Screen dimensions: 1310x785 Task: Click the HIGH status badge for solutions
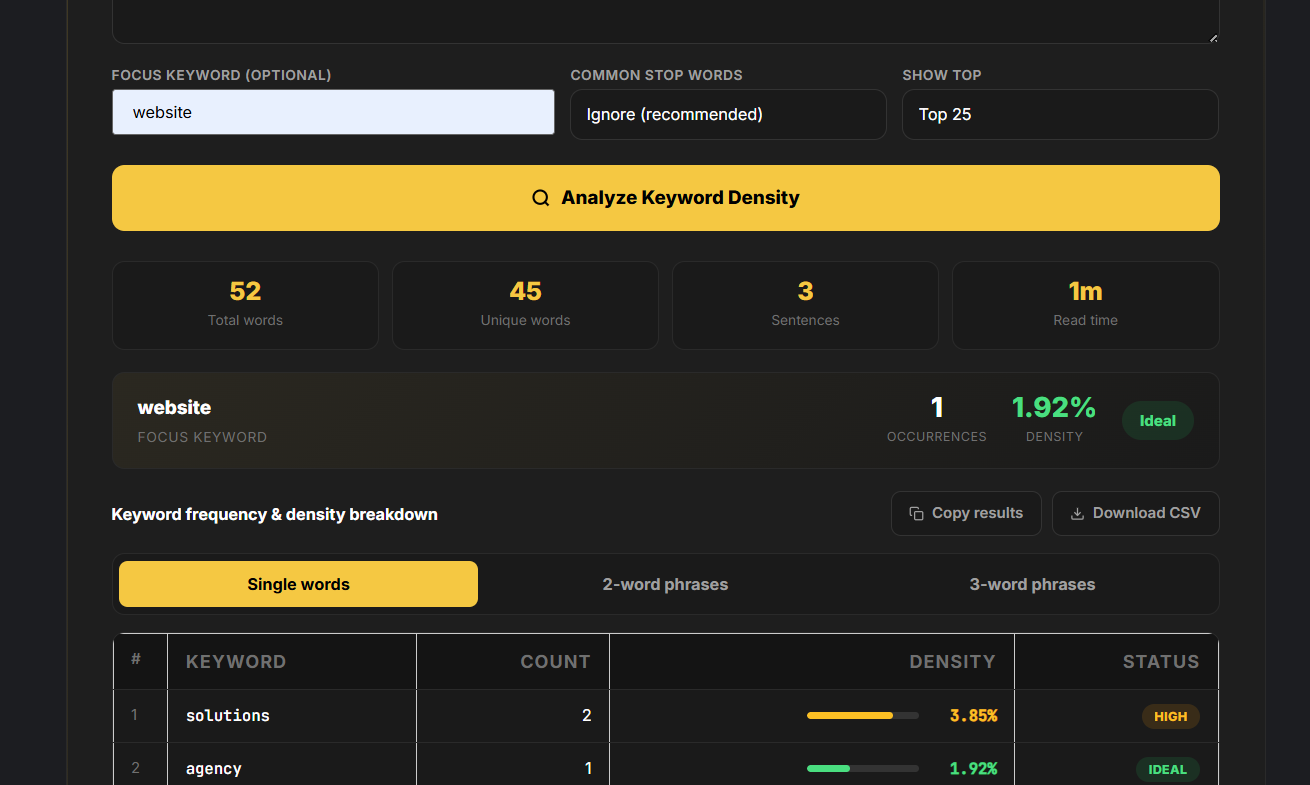[x=1171, y=716]
